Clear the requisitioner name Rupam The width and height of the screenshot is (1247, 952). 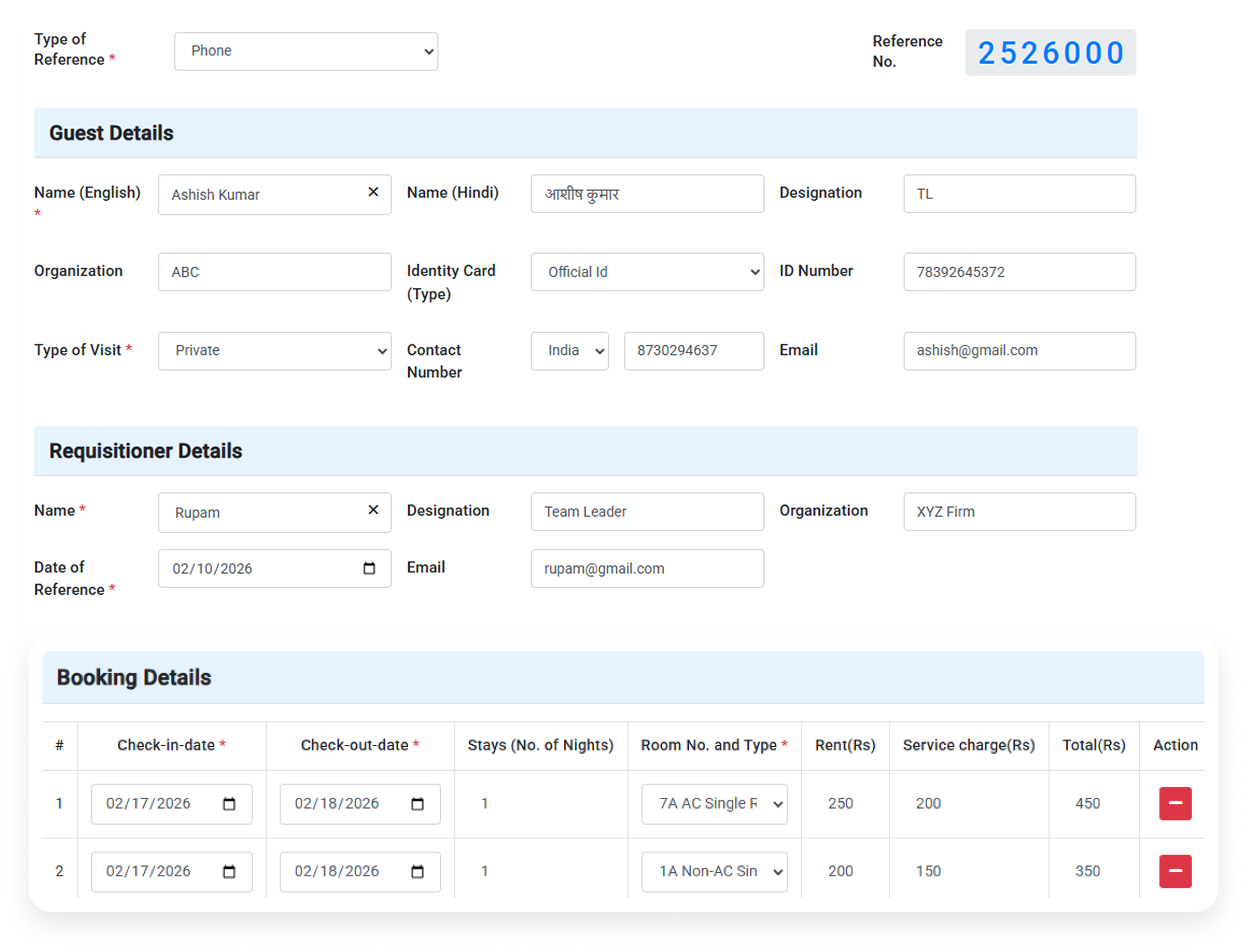pos(373,511)
